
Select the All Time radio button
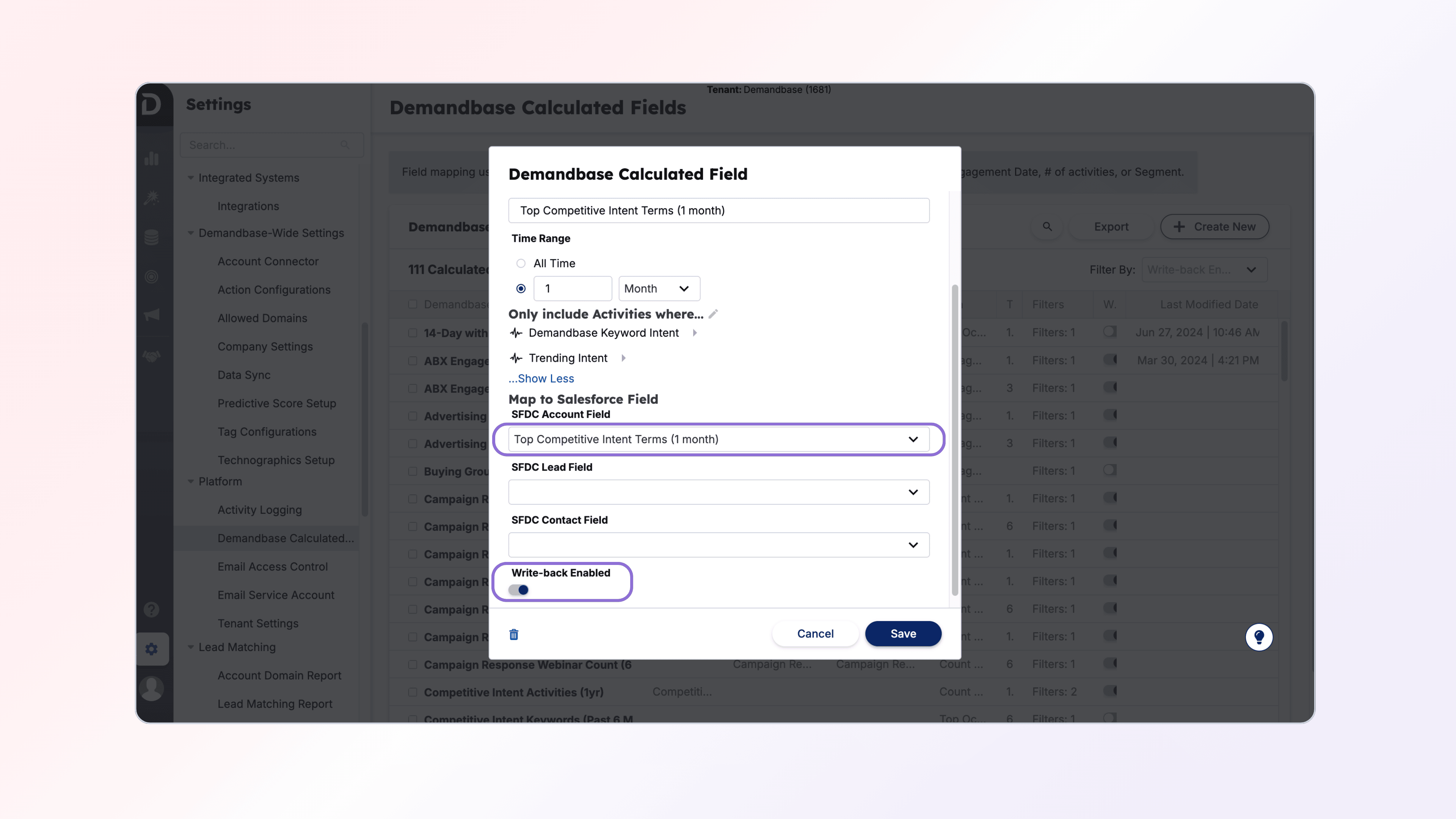tap(521, 264)
